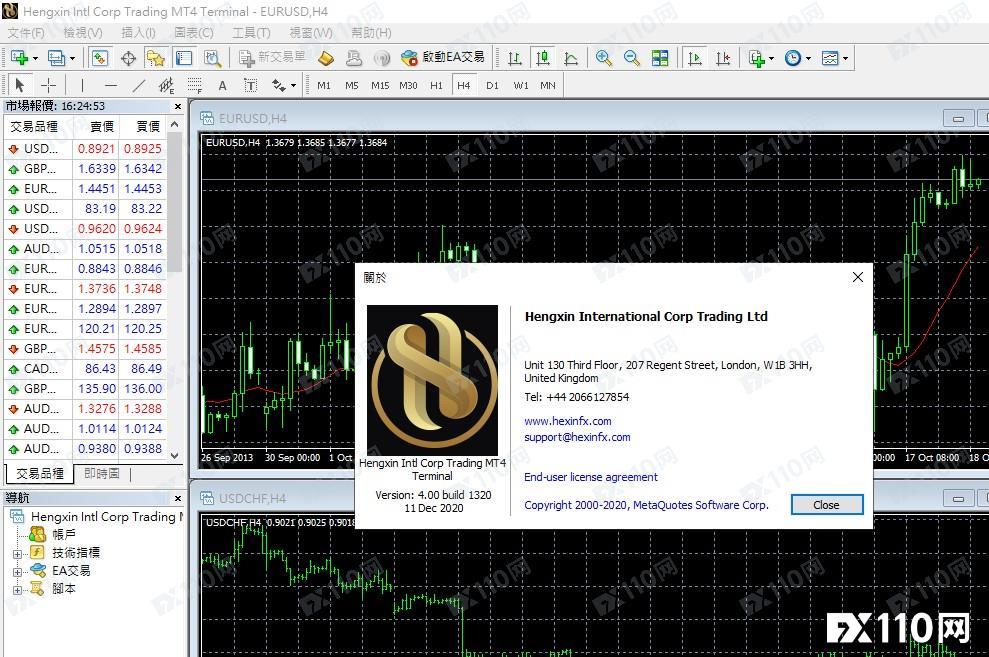Select the draw trendline tool

point(139,86)
